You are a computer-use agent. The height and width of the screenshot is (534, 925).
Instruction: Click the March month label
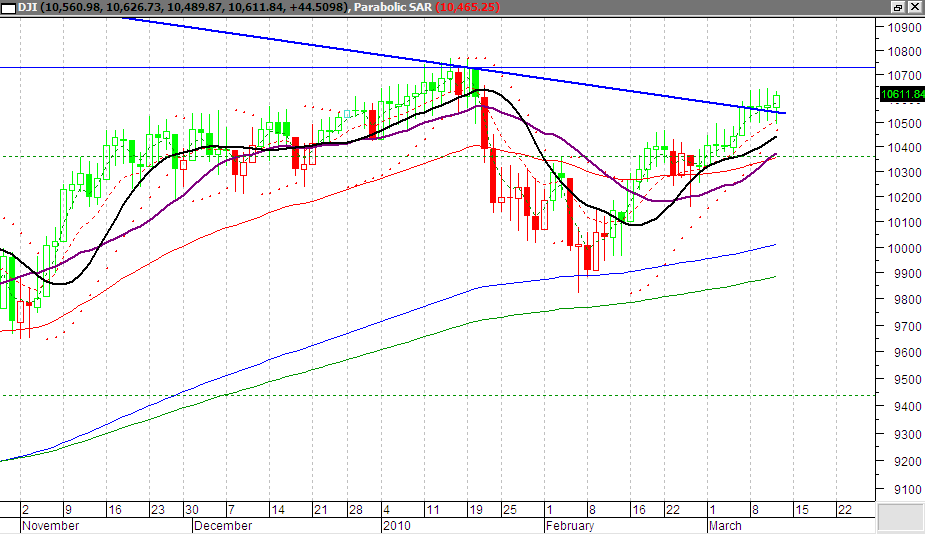pos(725,526)
